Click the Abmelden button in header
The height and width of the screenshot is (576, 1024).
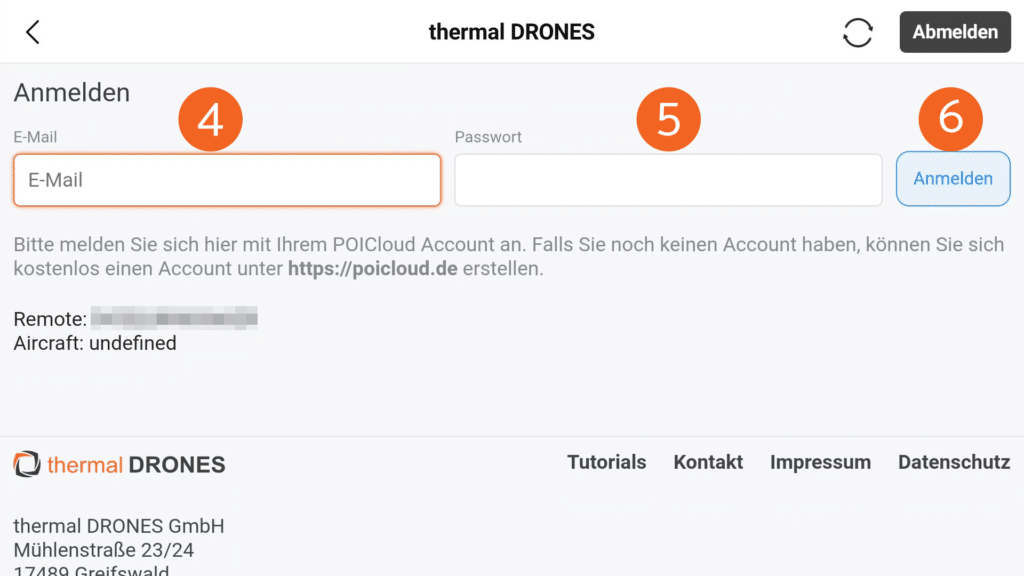point(954,32)
